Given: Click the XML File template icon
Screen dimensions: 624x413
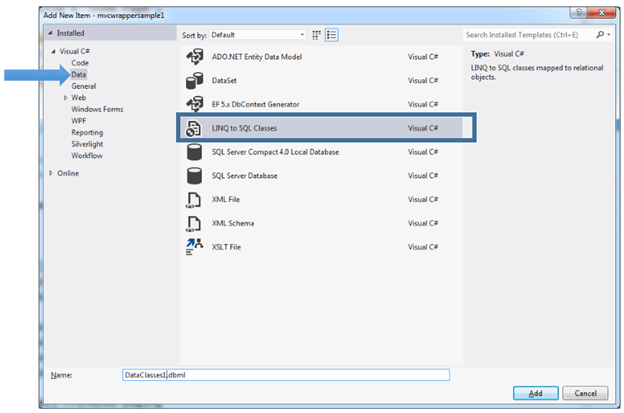Looking at the screenshot, I should [194, 200].
